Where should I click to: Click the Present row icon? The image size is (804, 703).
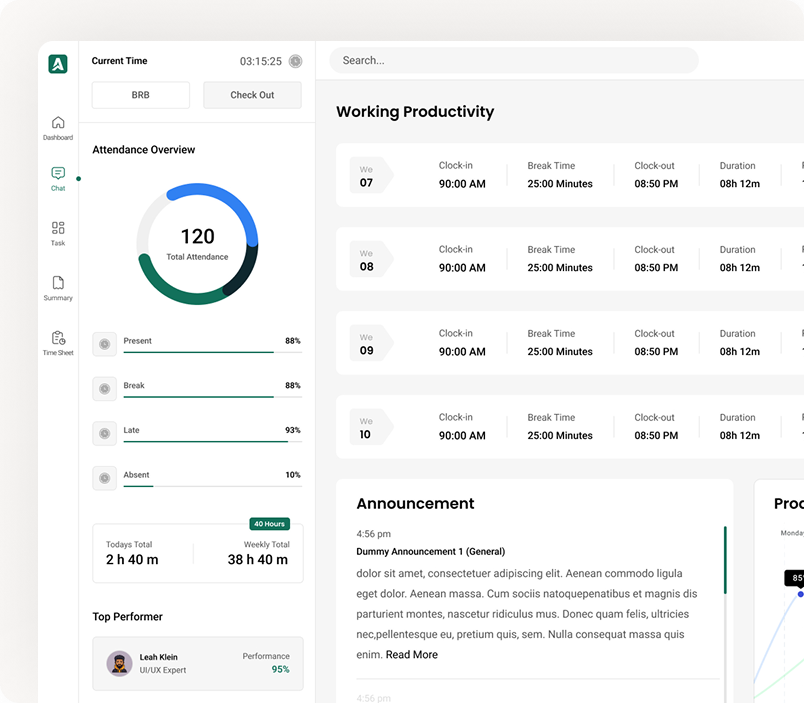[x=105, y=344]
